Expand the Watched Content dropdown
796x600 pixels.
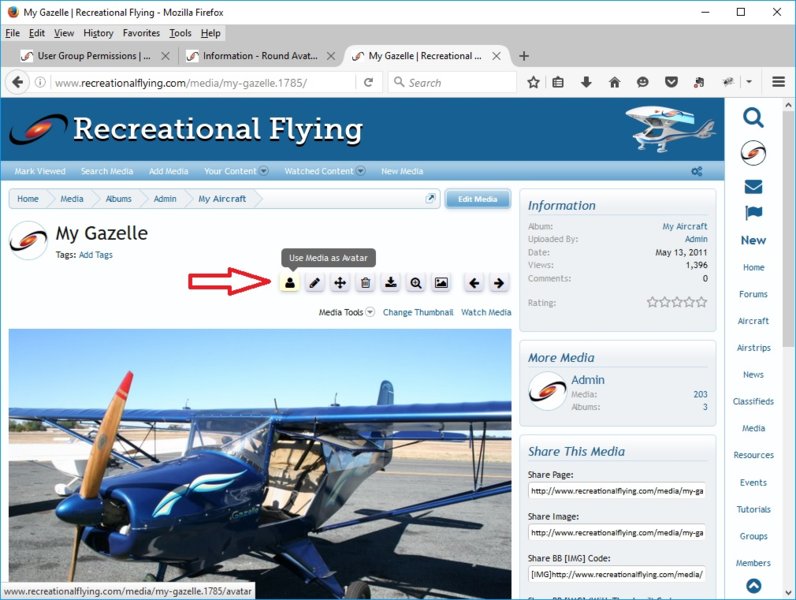pyautogui.click(x=324, y=171)
